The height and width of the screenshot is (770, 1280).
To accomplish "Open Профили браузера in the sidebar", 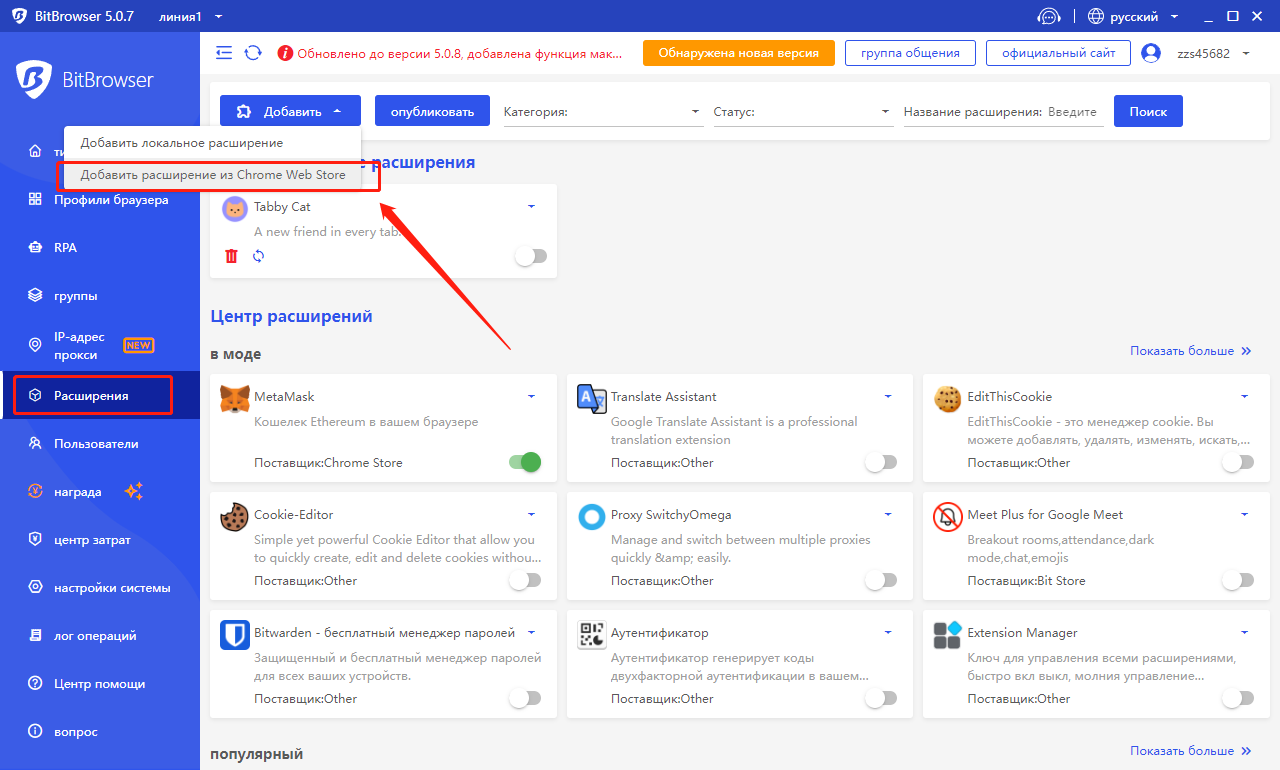I will pyautogui.click(x=100, y=200).
